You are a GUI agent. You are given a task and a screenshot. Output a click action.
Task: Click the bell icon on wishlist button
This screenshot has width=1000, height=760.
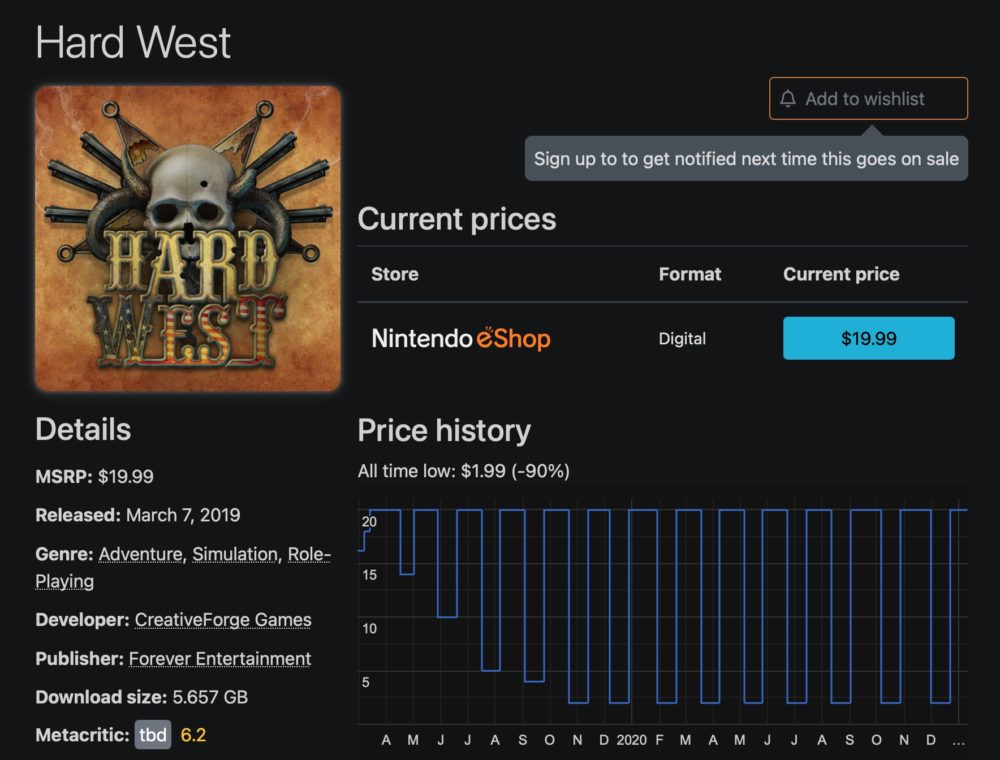coord(788,99)
